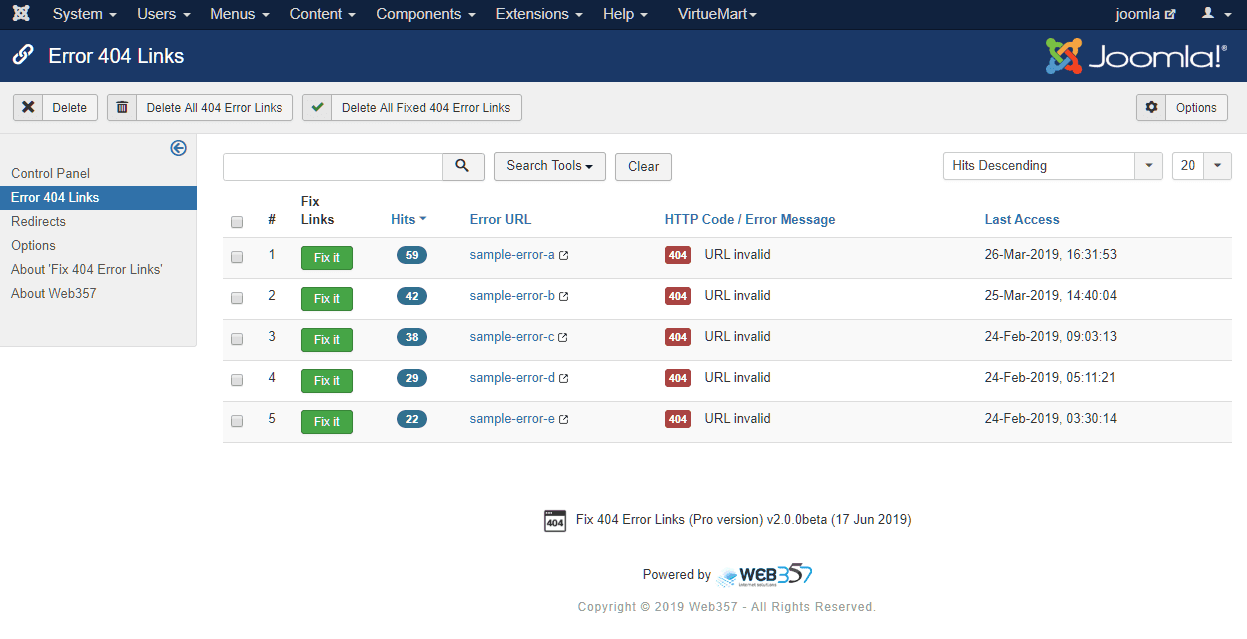
Task: Check the checkbox for row 2
Action: pos(237,298)
